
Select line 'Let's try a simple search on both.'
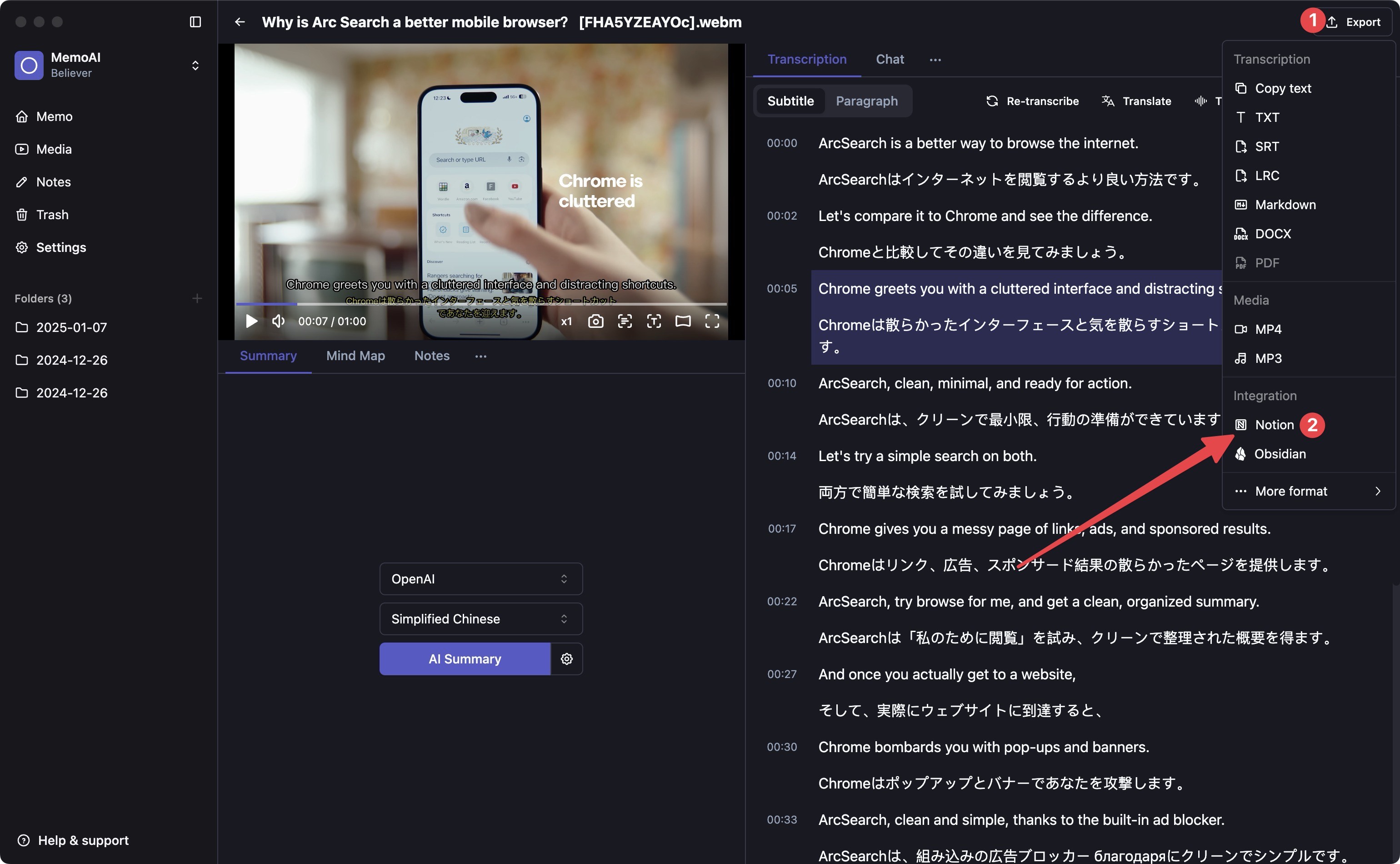927,456
